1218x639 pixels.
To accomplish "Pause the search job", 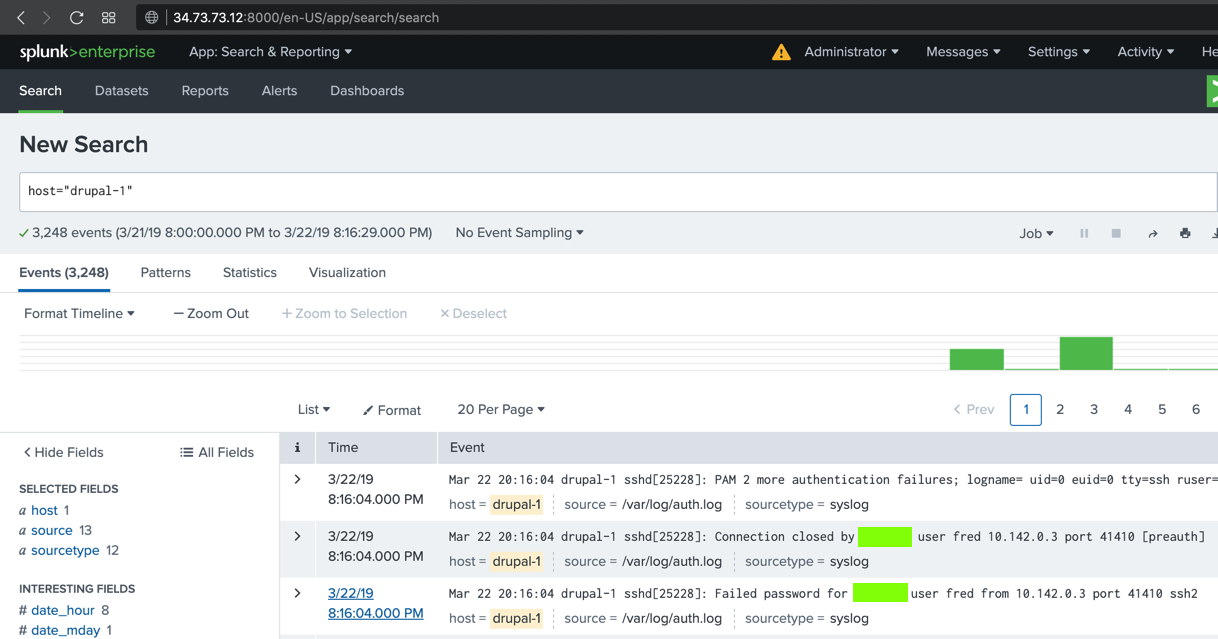I will [1084, 233].
